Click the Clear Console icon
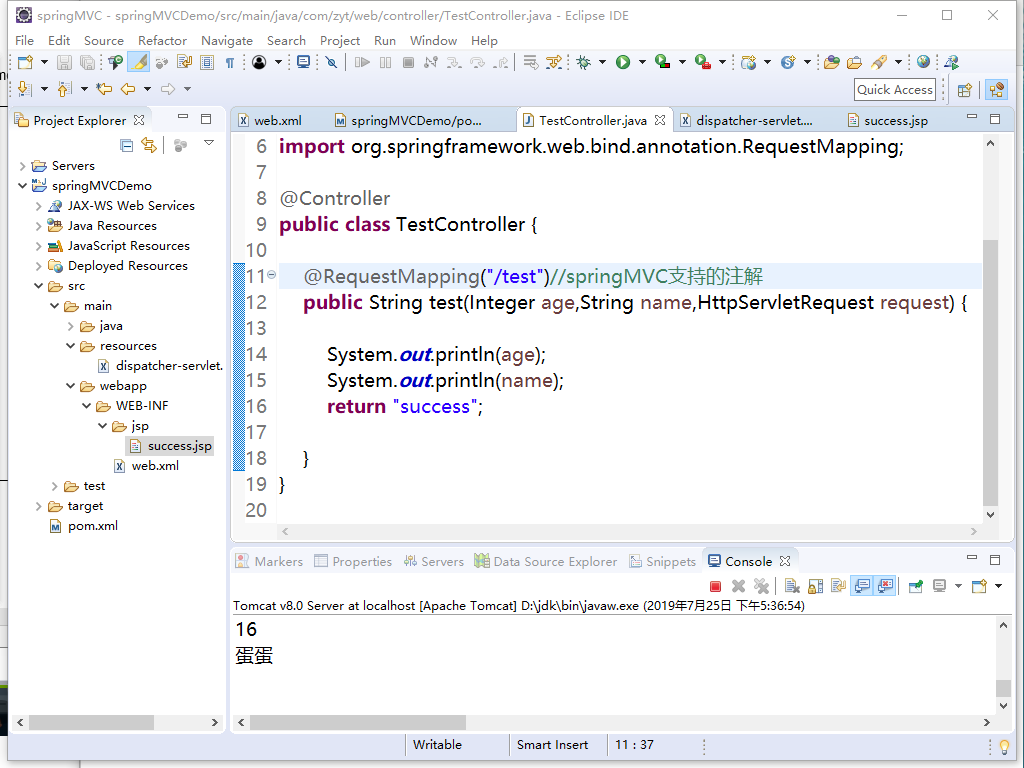The image size is (1024, 768). pos(791,587)
